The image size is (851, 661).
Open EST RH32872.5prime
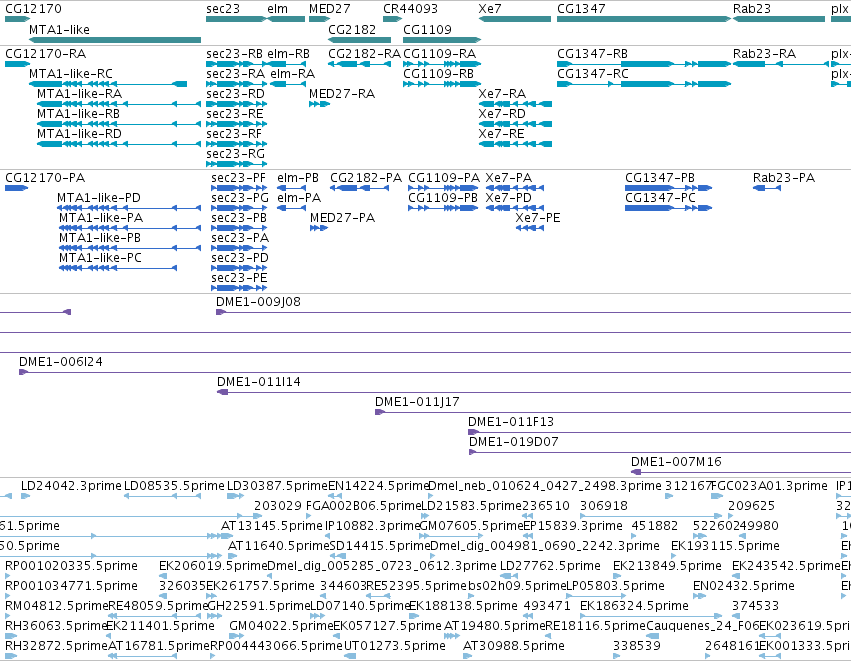[x=11, y=656]
